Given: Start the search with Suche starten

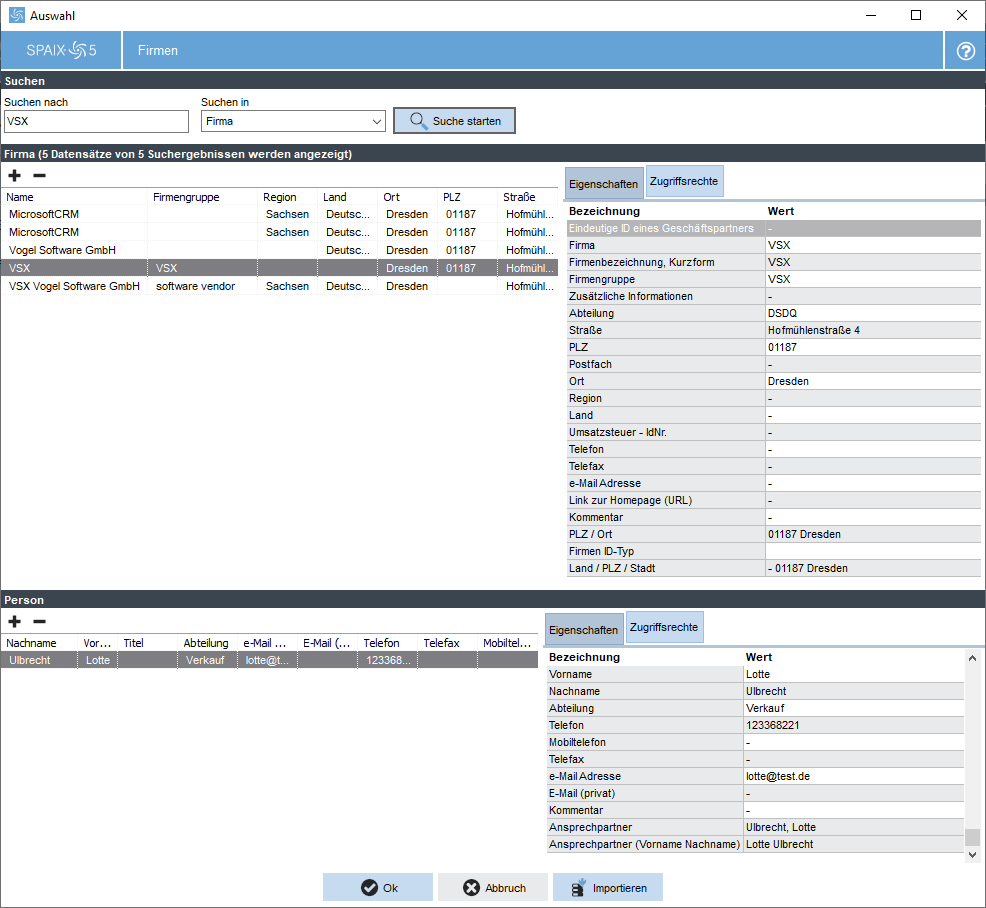Looking at the screenshot, I should click(454, 121).
